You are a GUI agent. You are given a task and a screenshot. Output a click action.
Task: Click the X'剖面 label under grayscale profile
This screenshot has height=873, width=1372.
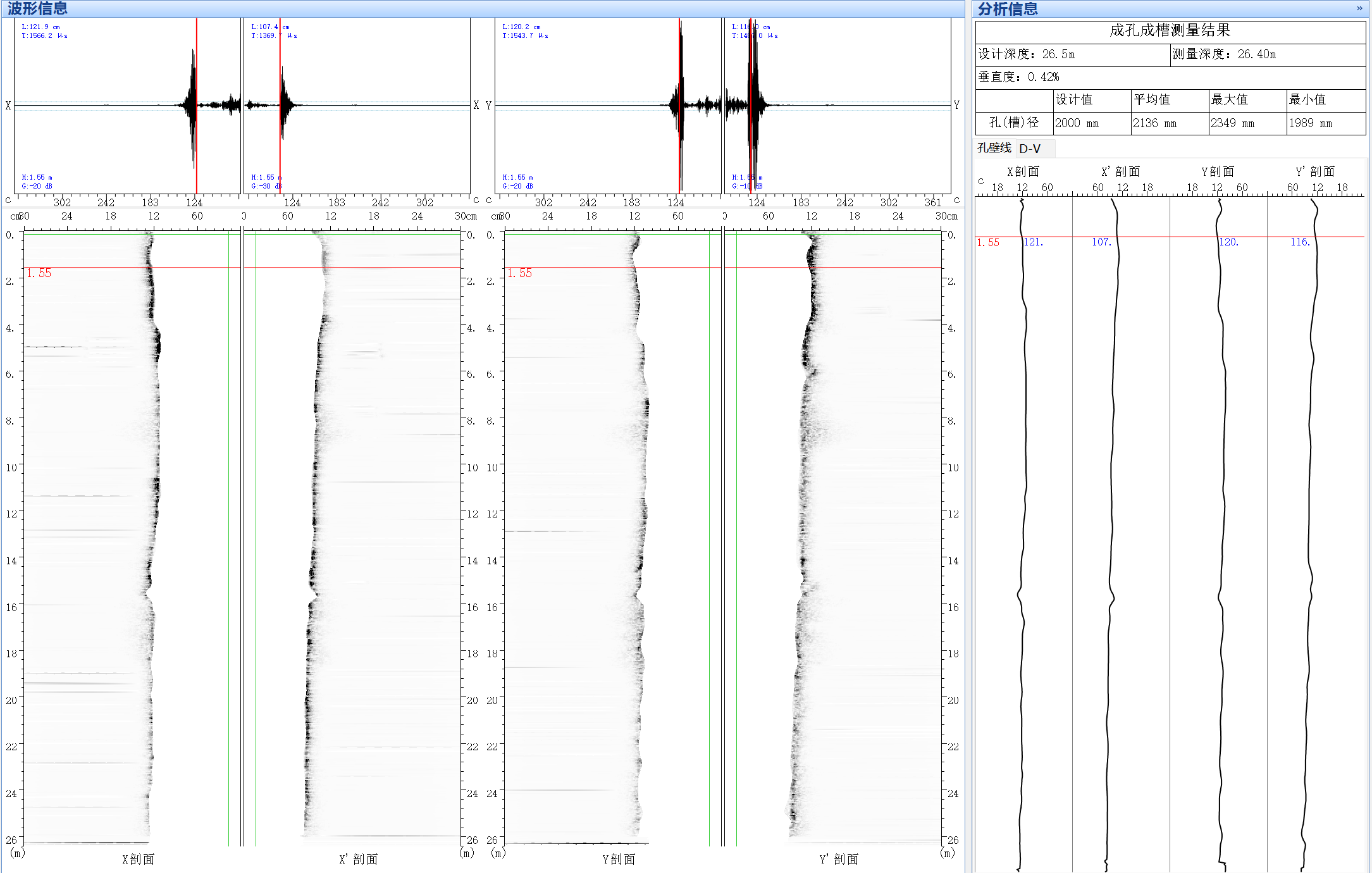(x=358, y=859)
